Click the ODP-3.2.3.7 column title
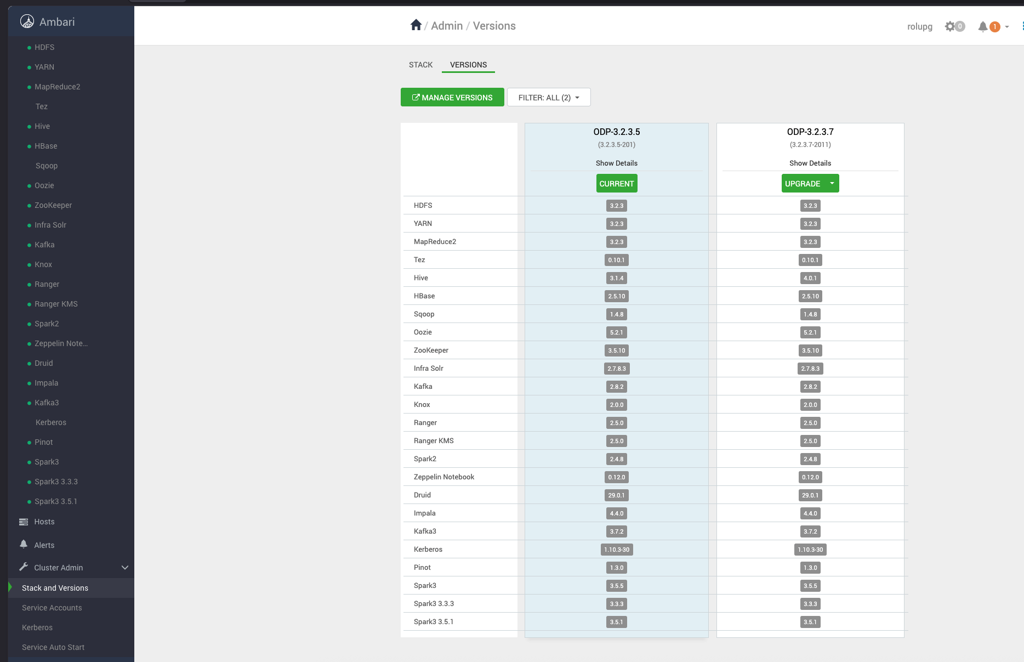1024x662 pixels. point(810,132)
